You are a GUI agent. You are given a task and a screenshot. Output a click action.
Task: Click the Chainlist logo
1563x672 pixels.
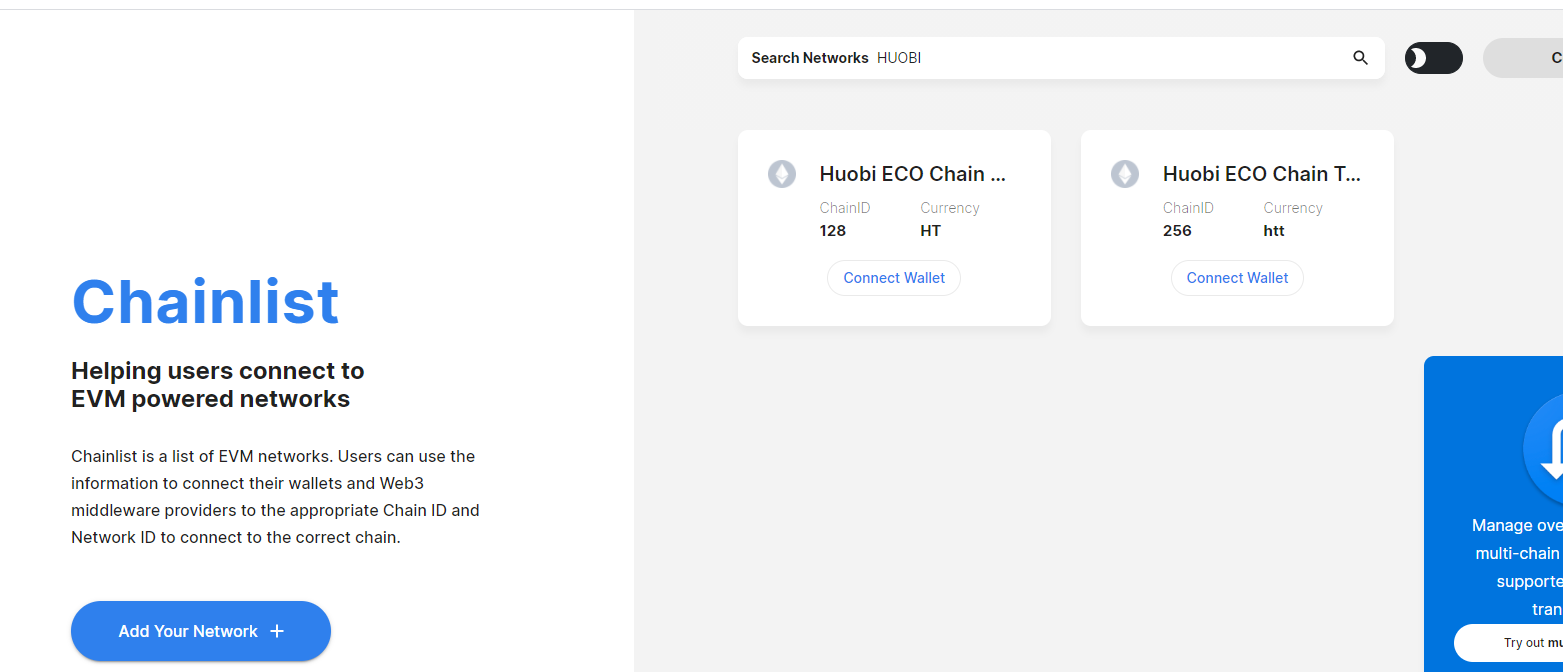point(204,300)
